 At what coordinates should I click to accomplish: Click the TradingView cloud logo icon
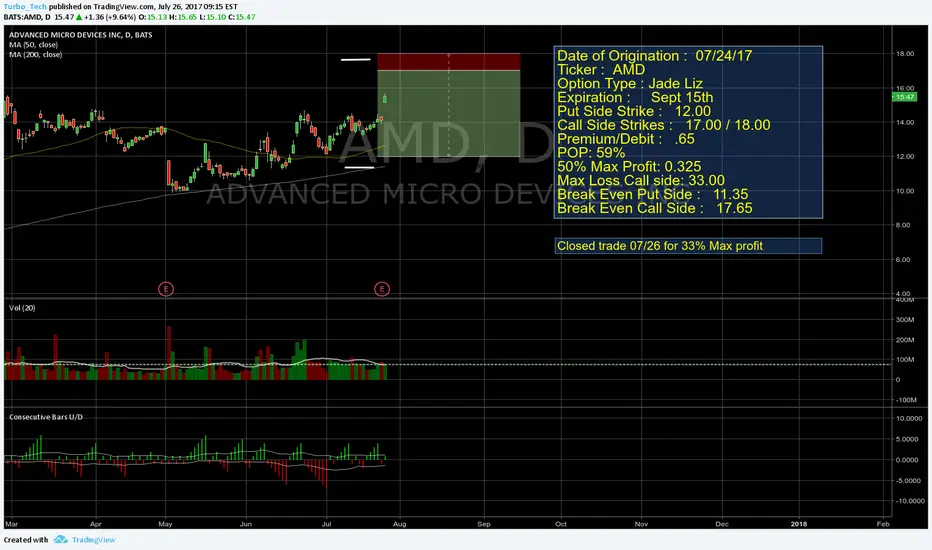[61, 540]
